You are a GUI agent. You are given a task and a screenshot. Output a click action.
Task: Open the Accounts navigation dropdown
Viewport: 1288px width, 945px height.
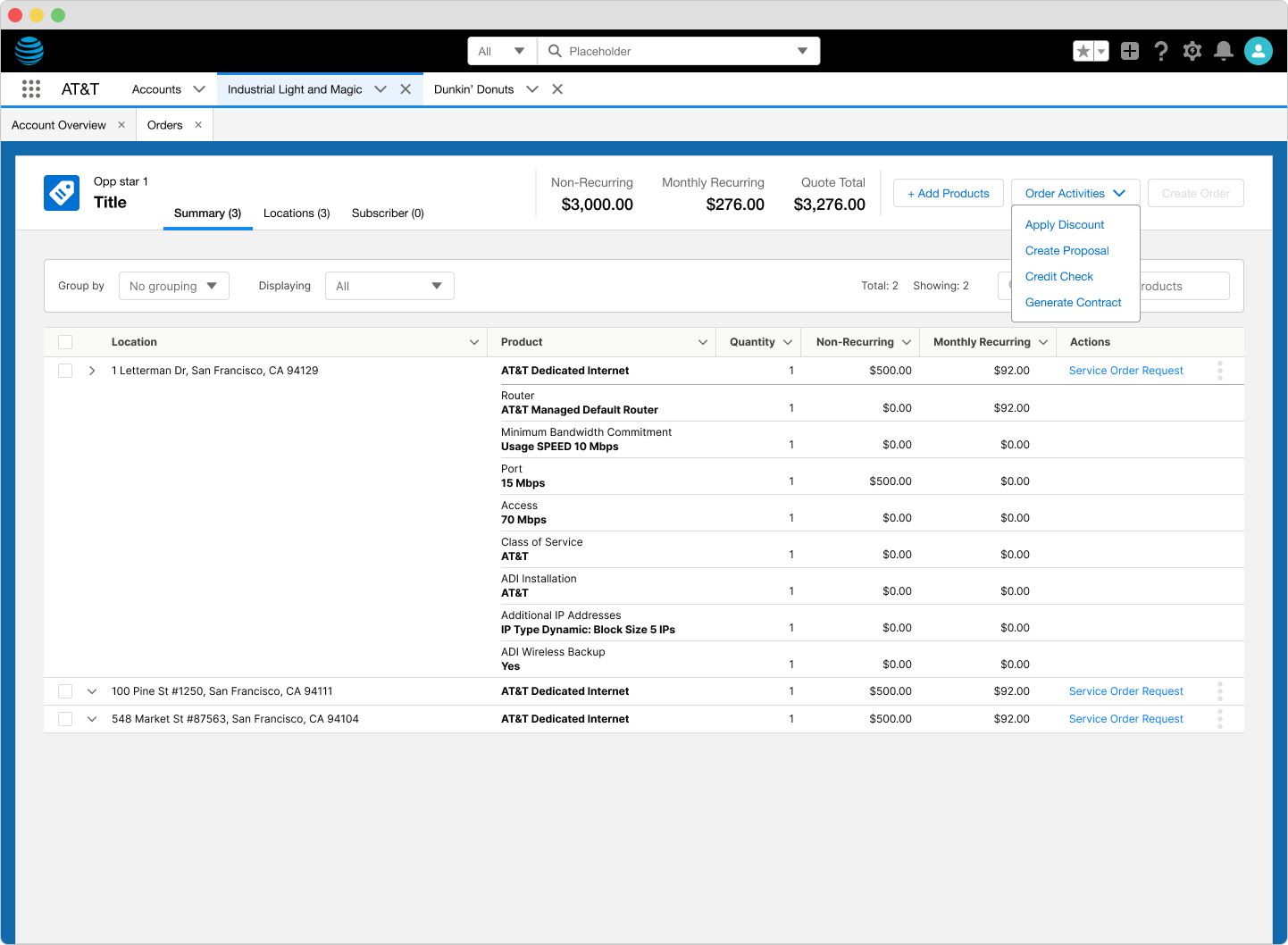coord(199,89)
